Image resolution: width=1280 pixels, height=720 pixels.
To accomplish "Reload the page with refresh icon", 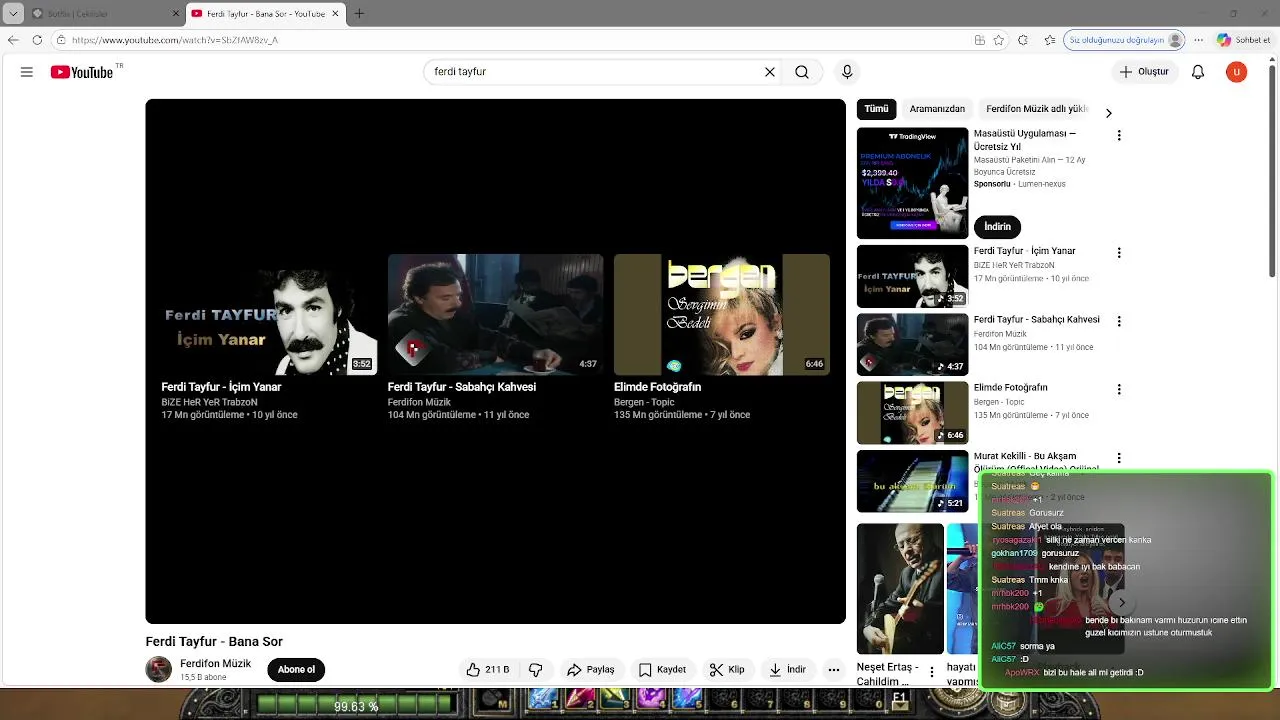I will (x=37, y=40).
